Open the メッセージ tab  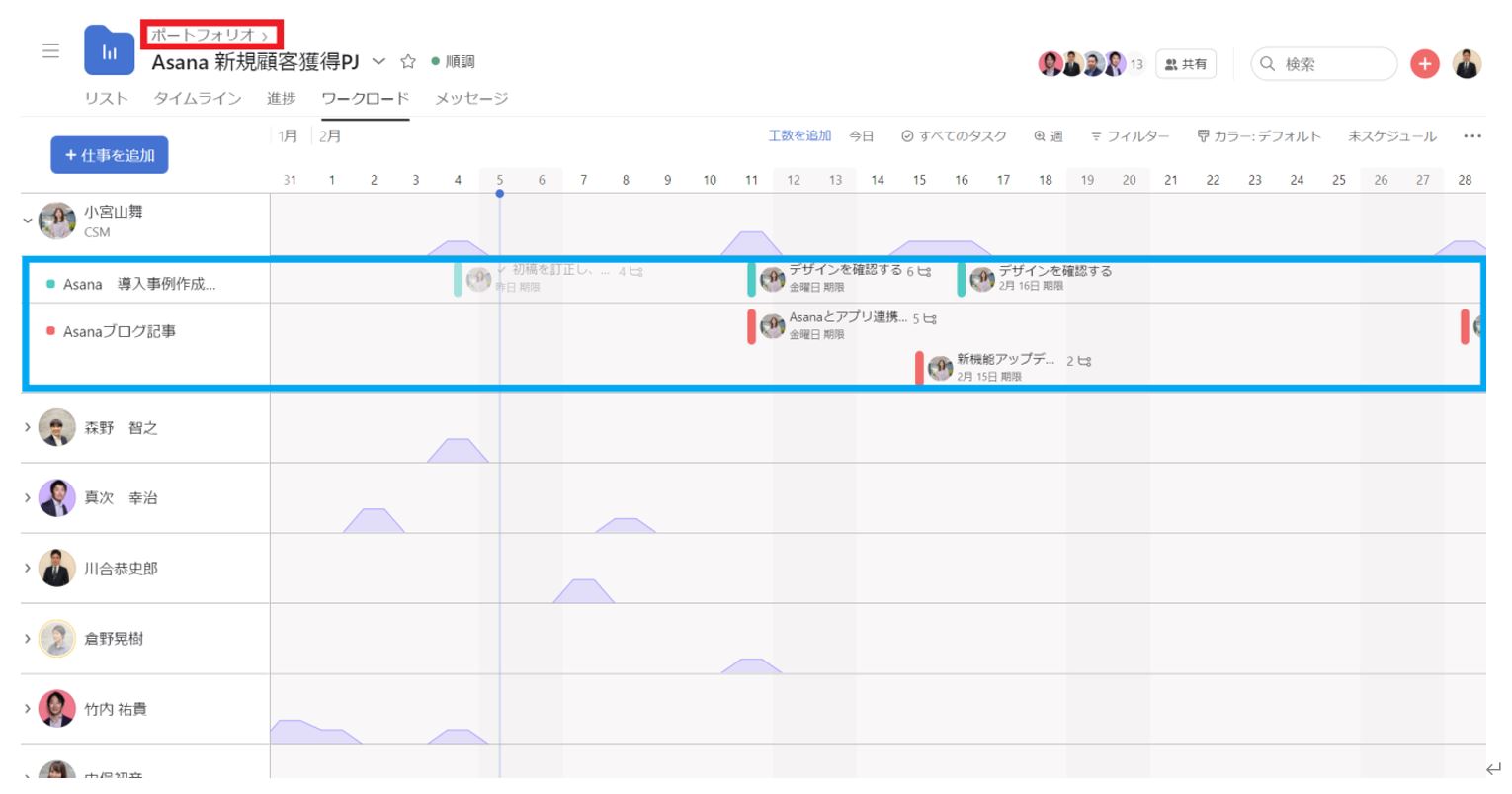(471, 98)
